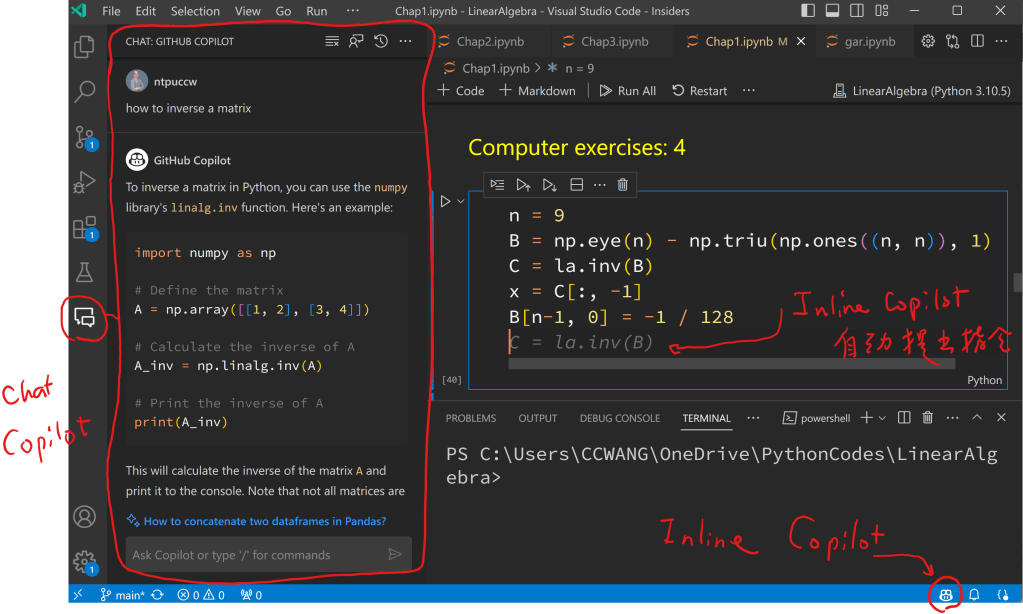This screenshot has width=1023, height=614.
Task: Open the Selection menu
Action: click(195, 11)
